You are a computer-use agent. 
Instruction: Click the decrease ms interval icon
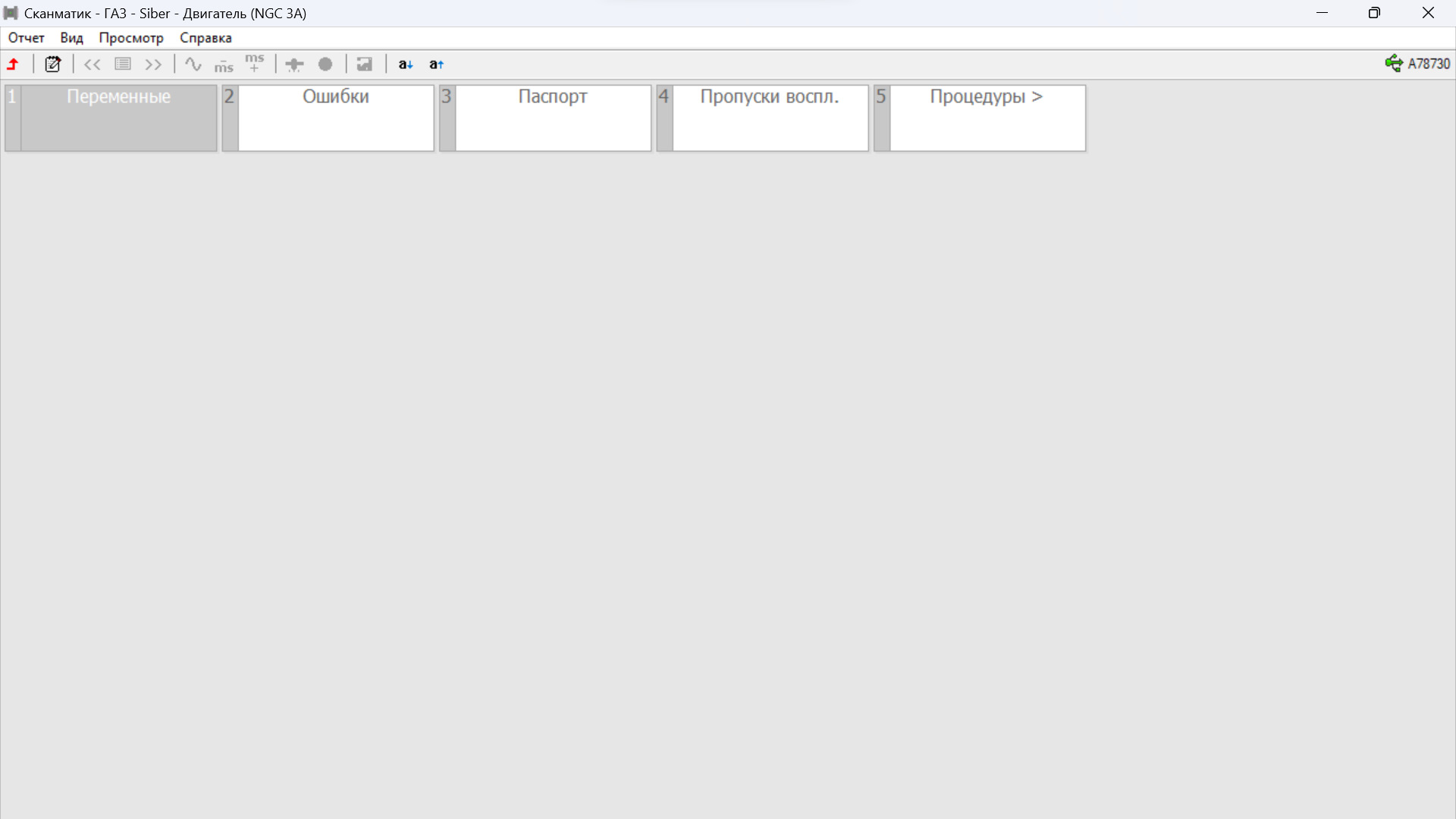(224, 64)
